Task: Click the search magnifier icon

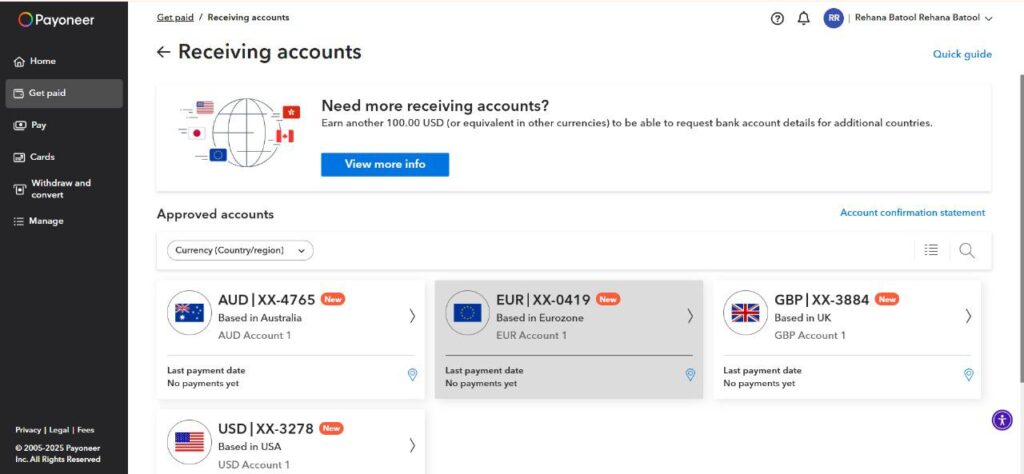Action: (966, 250)
